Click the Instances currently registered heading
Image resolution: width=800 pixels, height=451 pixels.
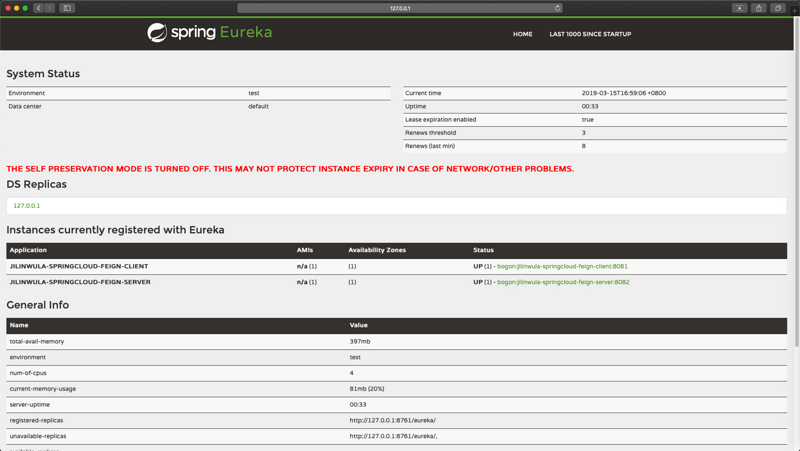pos(115,230)
